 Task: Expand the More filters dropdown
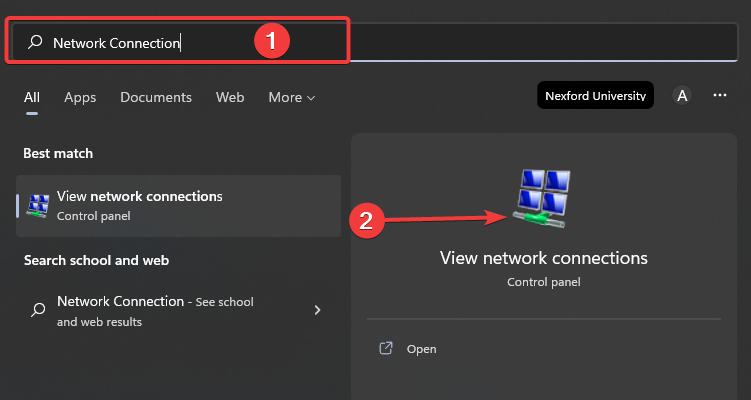[291, 97]
